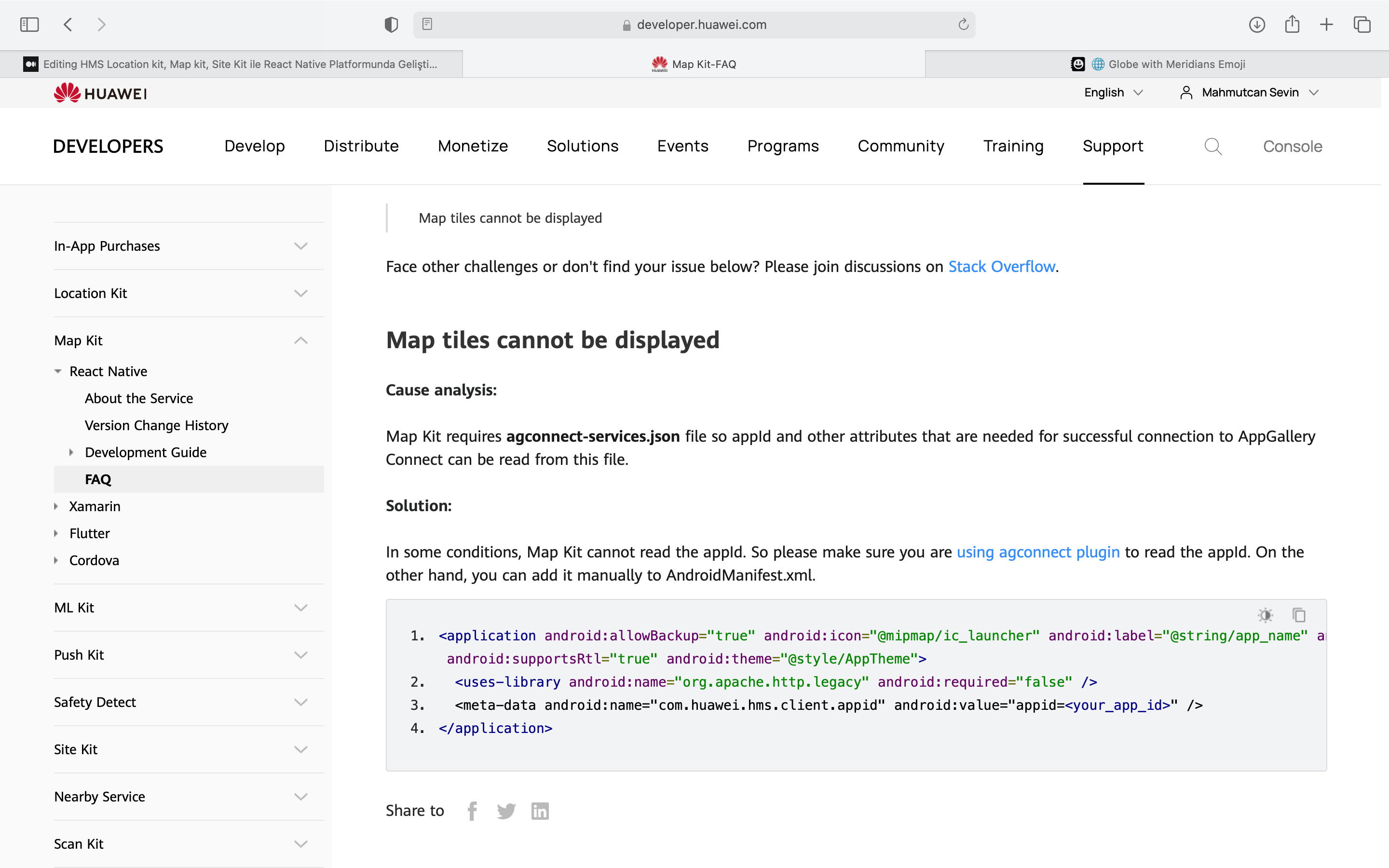The width and height of the screenshot is (1389, 868).
Task: Open the Distribute menu
Action: pos(361,147)
